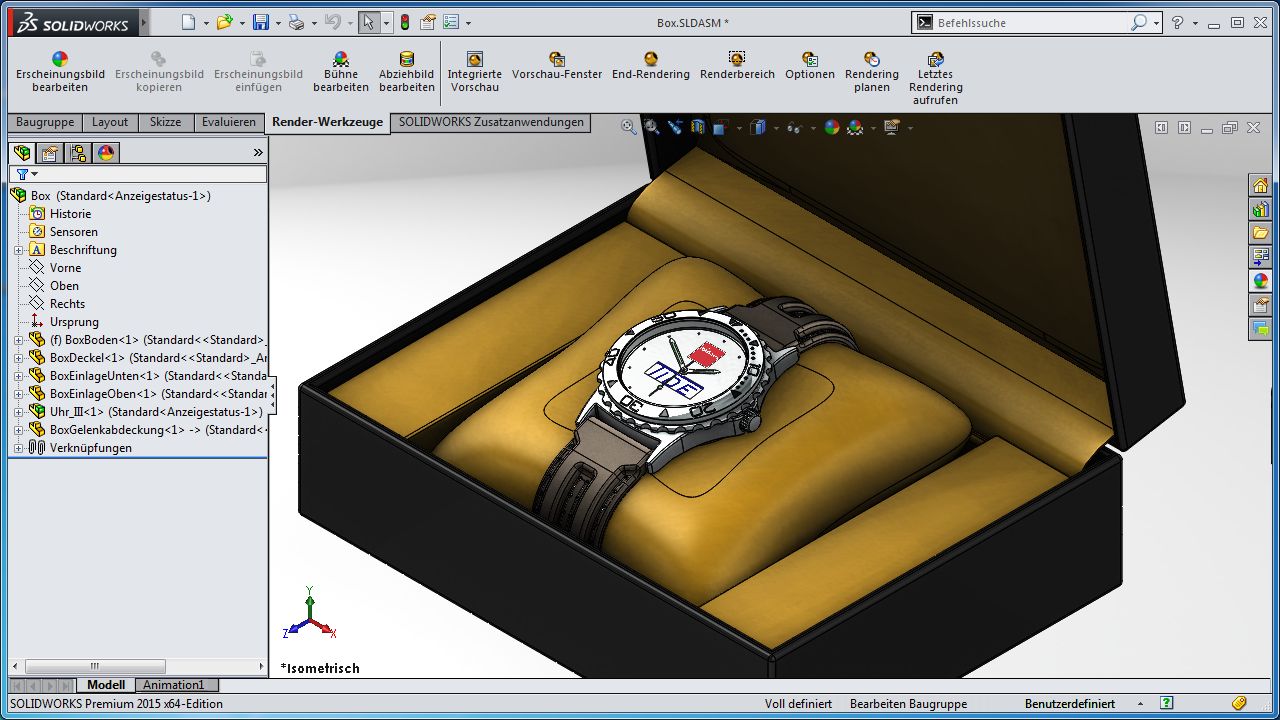Screen dimensions: 1280x720
Task: Click the Select cursor tool
Action: coord(368,22)
